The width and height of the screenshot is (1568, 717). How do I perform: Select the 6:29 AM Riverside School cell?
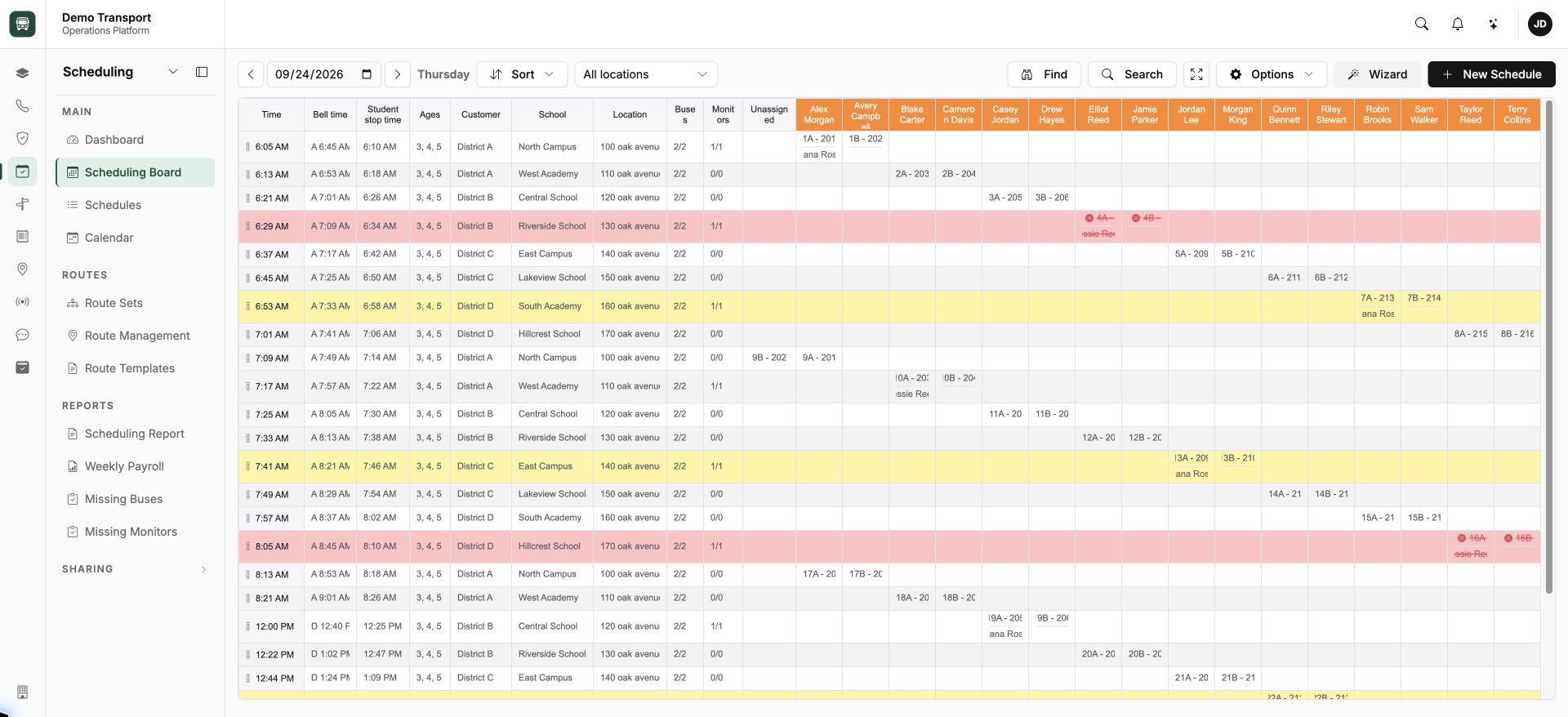[x=552, y=226]
